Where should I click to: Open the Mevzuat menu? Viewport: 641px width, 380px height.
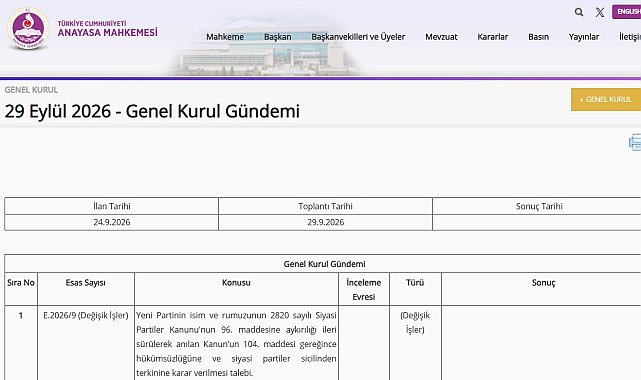point(441,37)
